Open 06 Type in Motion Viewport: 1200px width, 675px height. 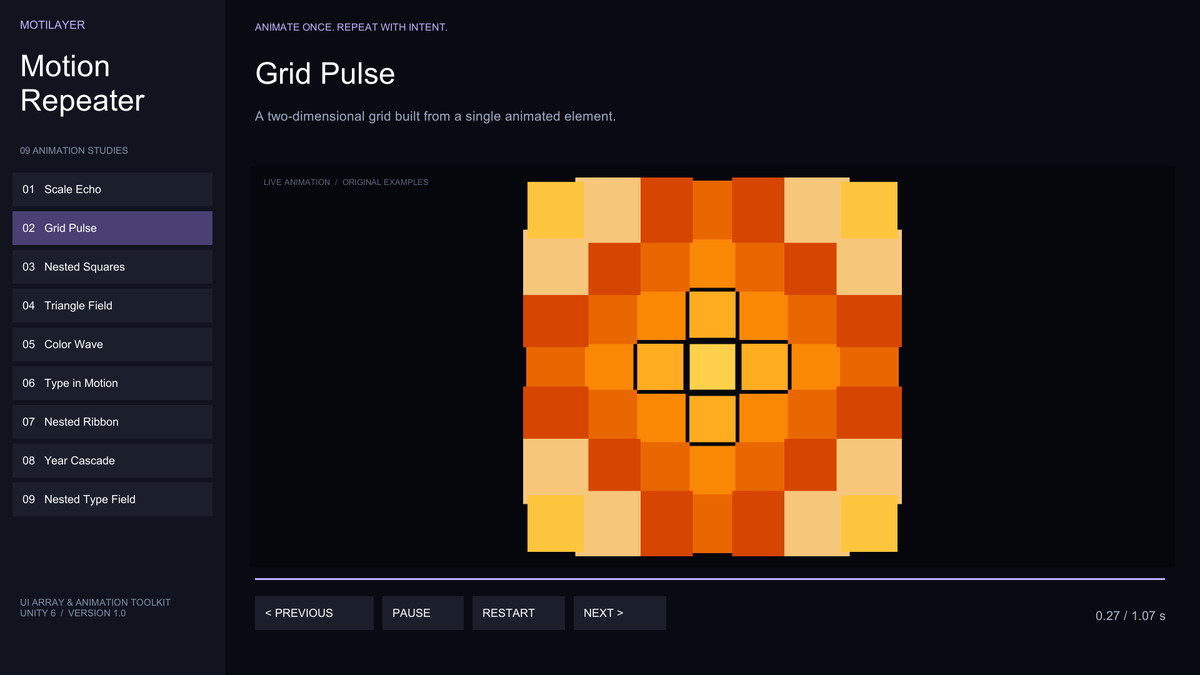(x=112, y=383)
